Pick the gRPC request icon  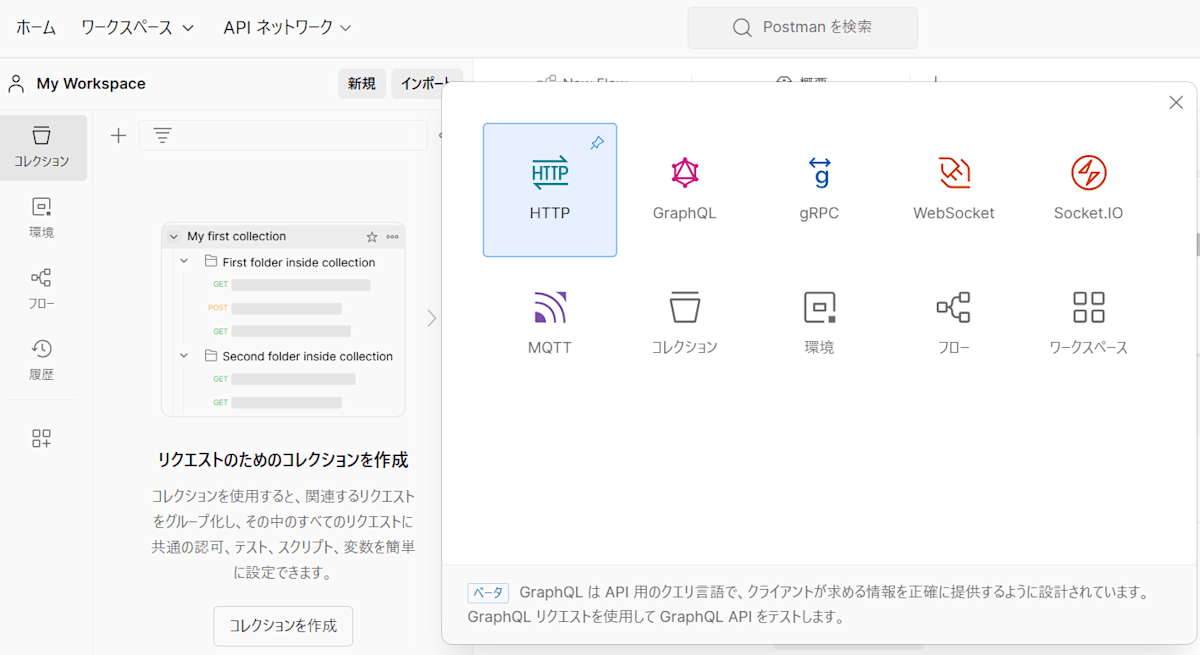pos(820,173)
